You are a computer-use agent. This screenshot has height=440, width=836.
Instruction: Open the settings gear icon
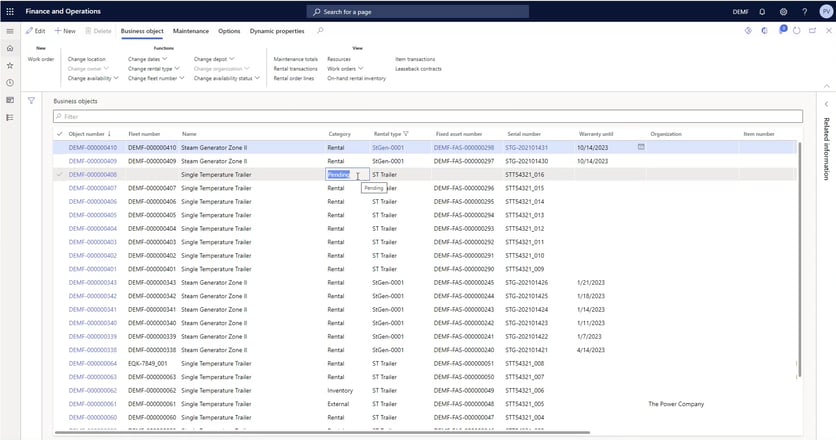click(783, 11)
